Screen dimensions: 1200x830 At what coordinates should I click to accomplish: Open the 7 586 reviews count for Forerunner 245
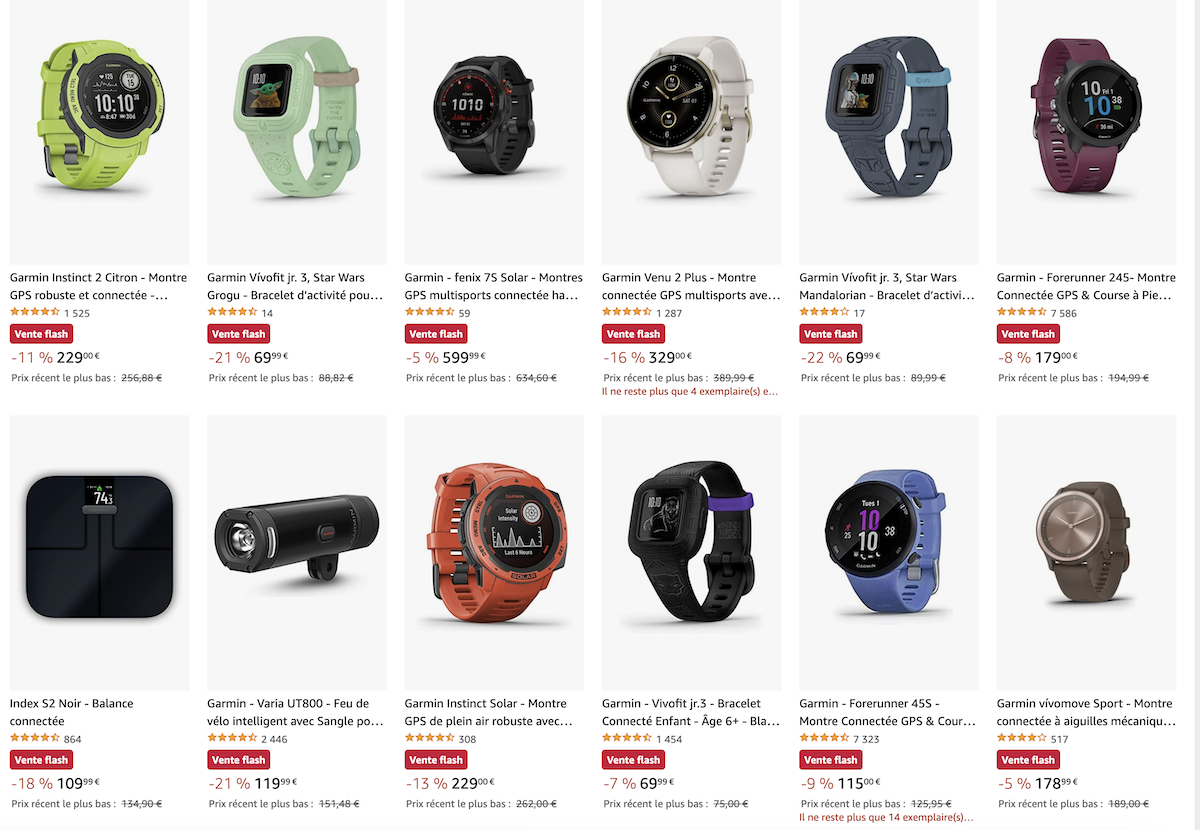pos(1064,313)
